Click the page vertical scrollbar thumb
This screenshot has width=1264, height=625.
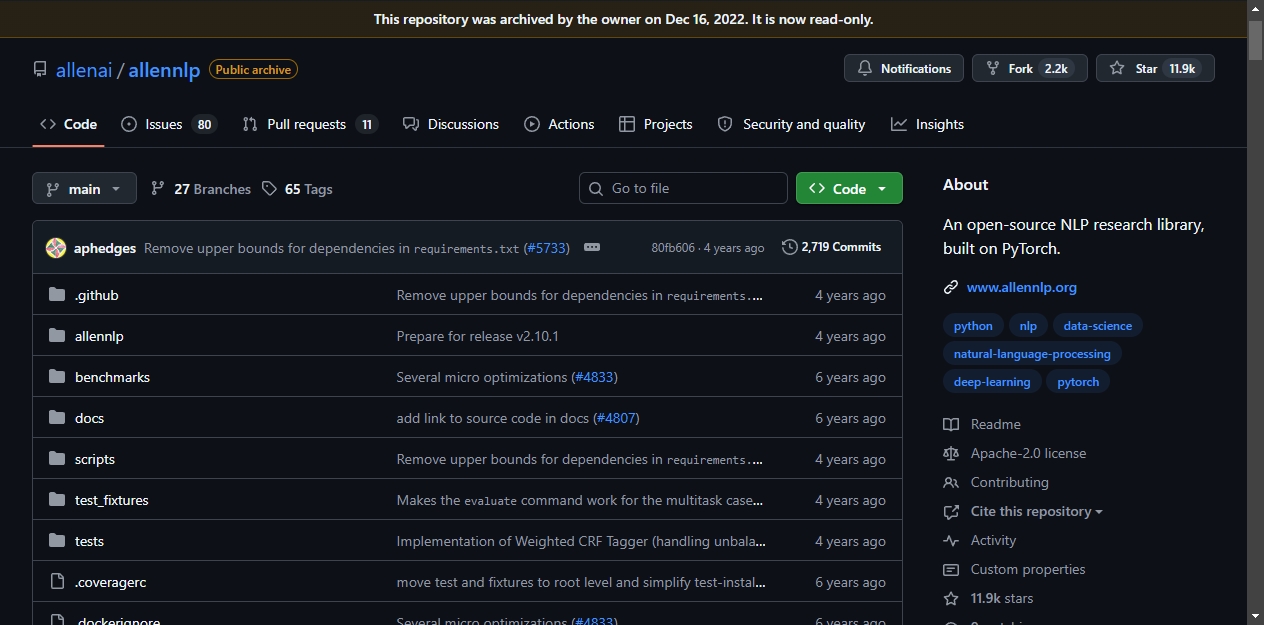(1255, 40)
